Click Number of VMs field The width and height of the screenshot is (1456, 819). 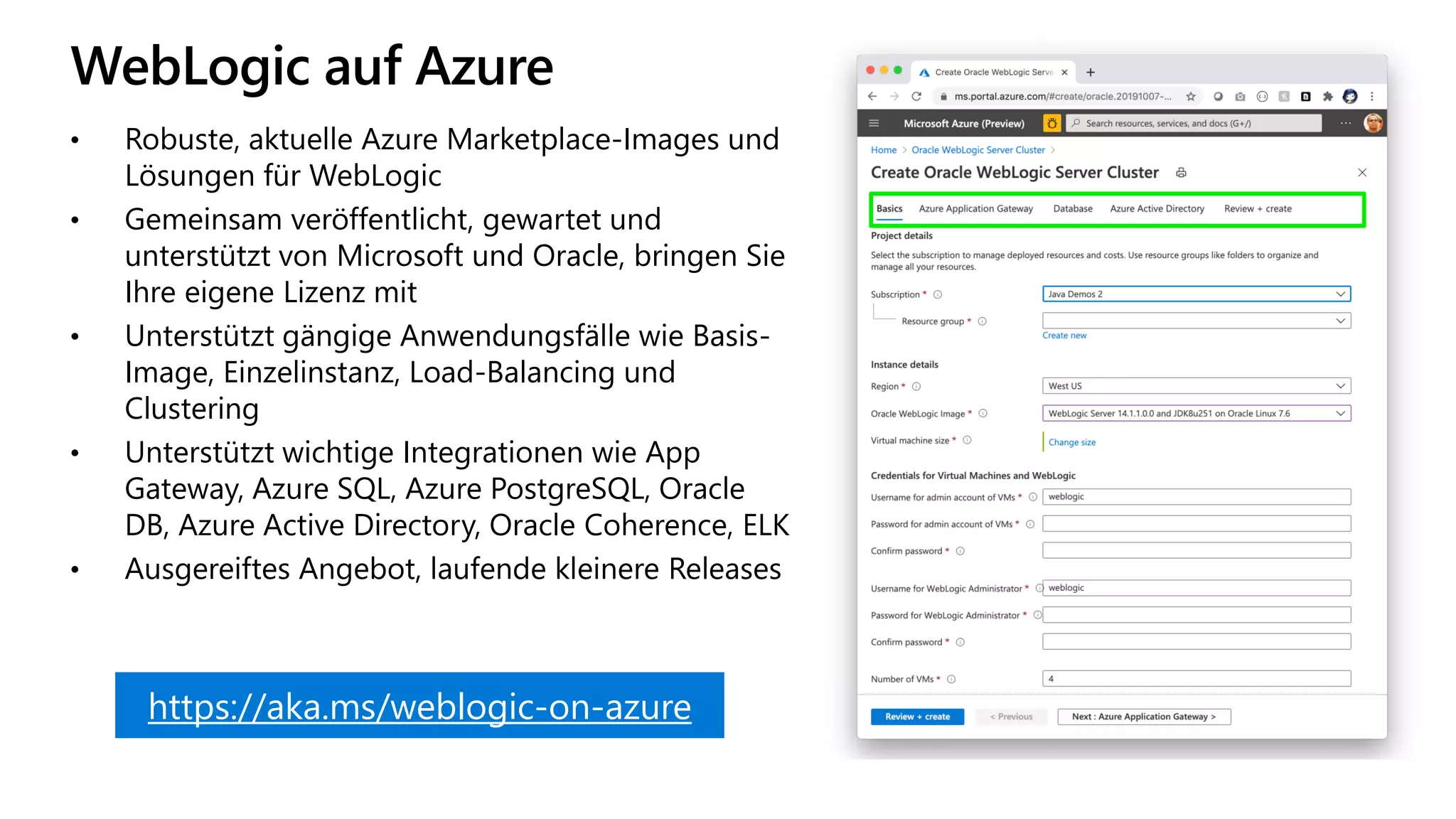click(1197, 679)
